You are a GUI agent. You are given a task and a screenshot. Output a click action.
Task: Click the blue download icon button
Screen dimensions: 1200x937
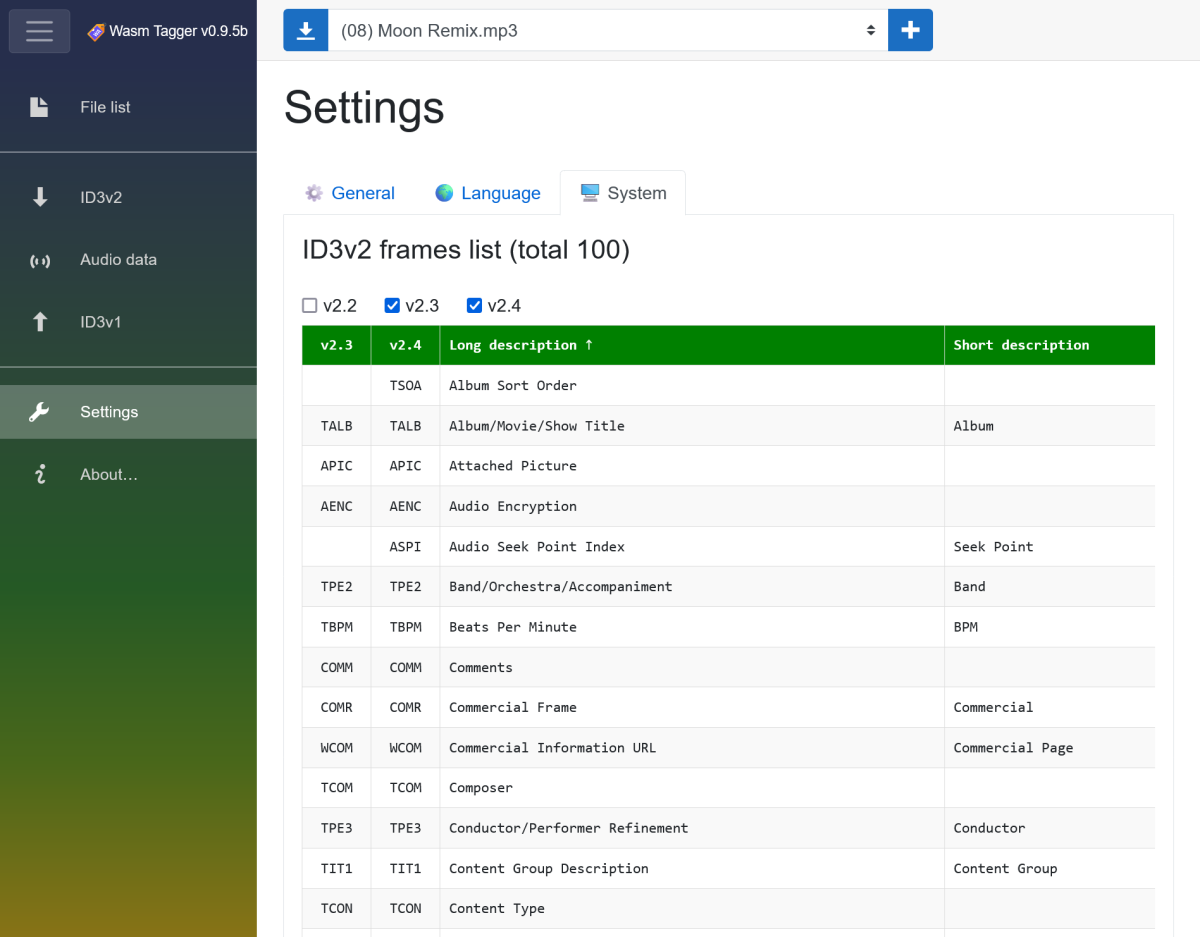[x=306, y=31]
